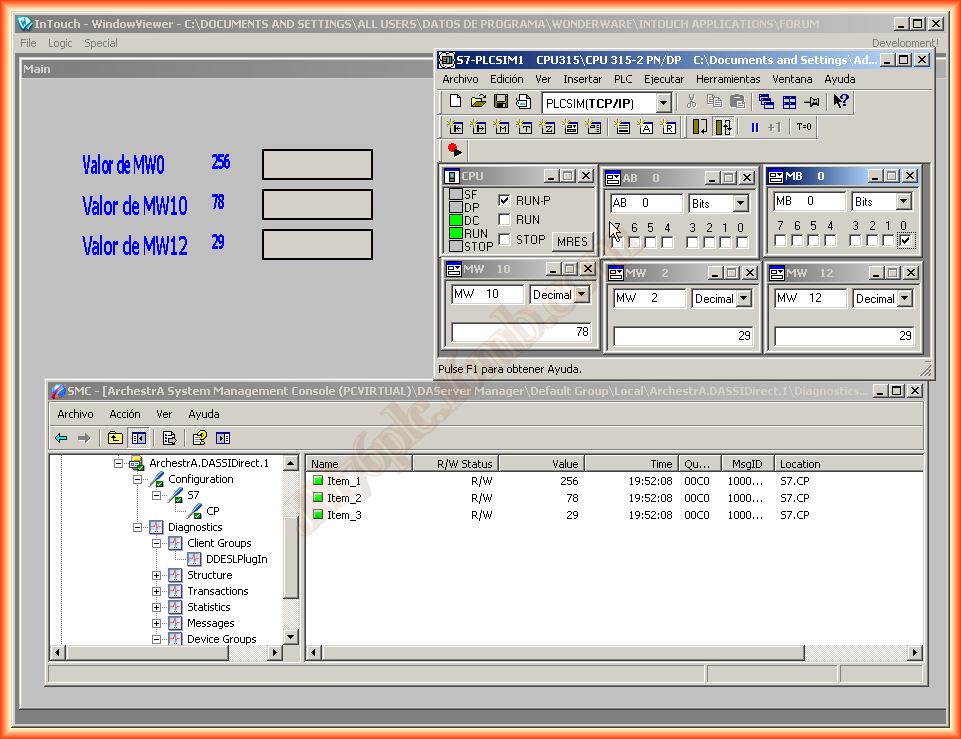Screen dimensions: 961x739
Task: Open the PLCSIM(TCP/IP) connection dropdown
Action: coord(663,103)
